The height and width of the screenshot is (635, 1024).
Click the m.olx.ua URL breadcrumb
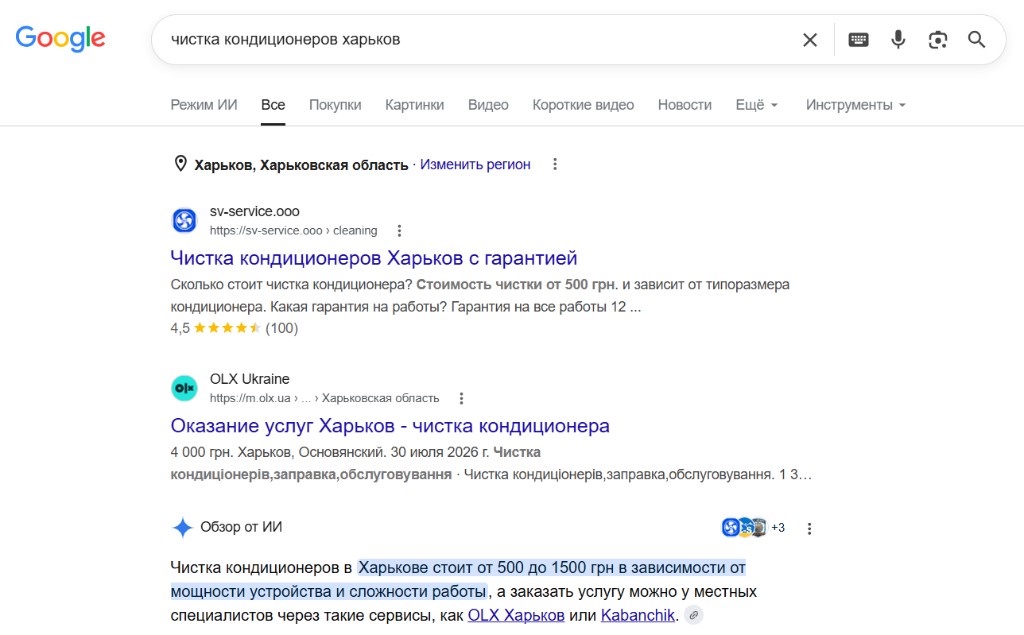[325, 398]
